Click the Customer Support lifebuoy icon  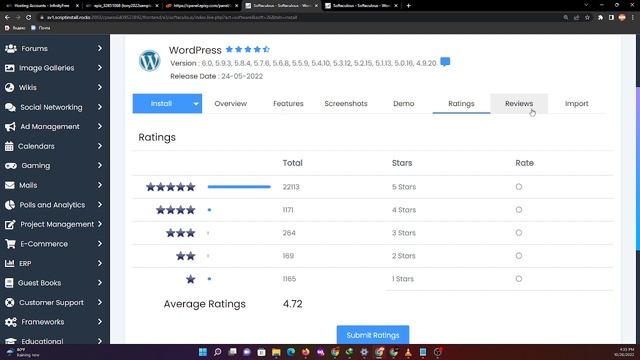pyautogui.click(x=10, y=302)
